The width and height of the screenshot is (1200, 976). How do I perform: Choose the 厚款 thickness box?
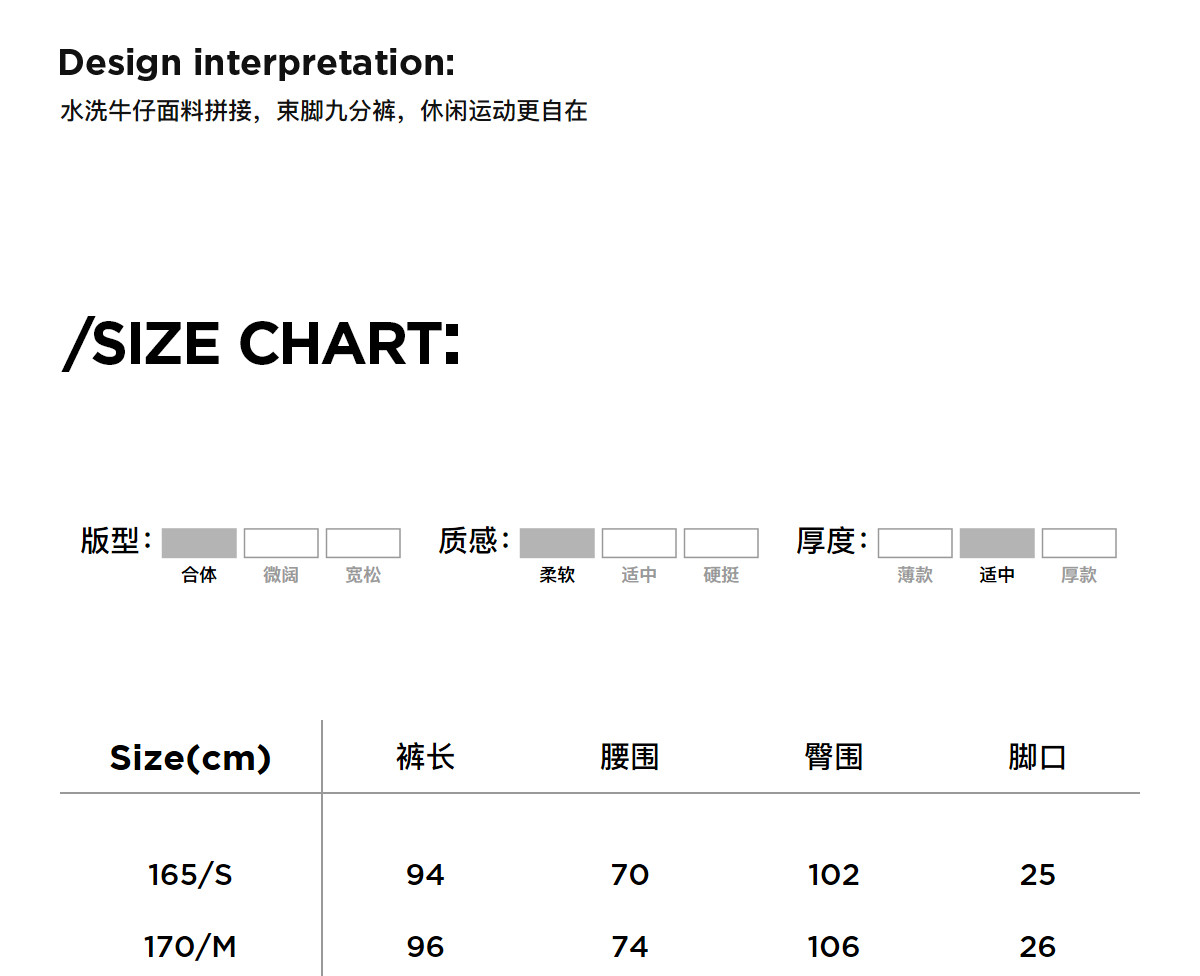[x=1079, y=543]
